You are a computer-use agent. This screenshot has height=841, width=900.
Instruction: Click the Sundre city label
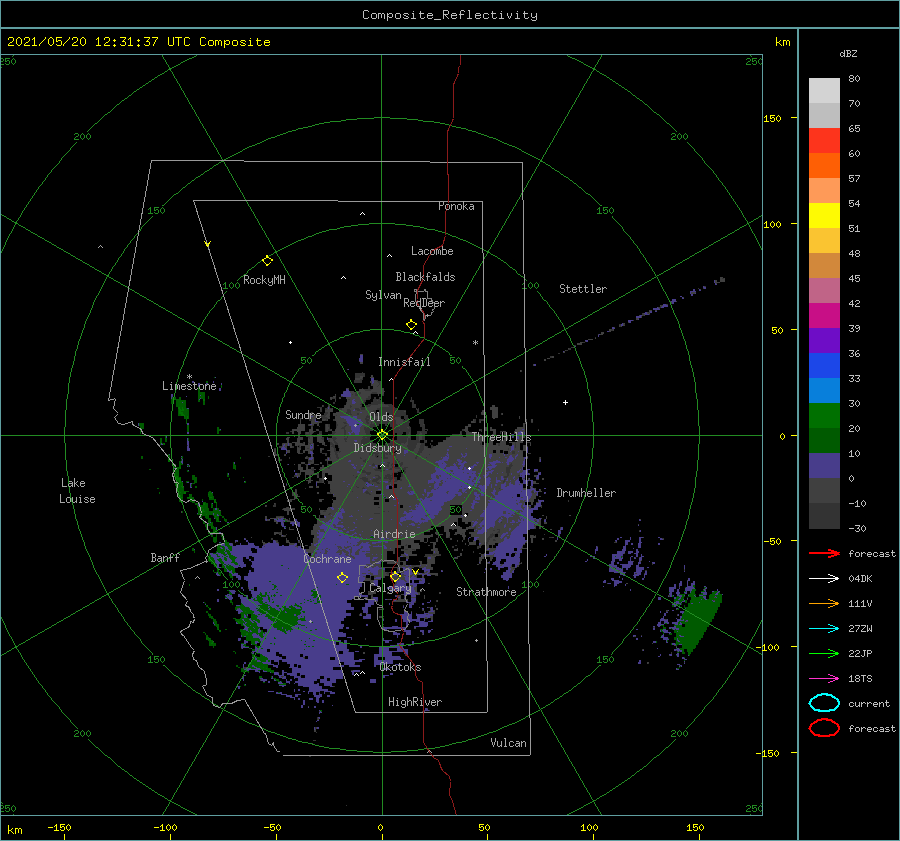point(303,414)
